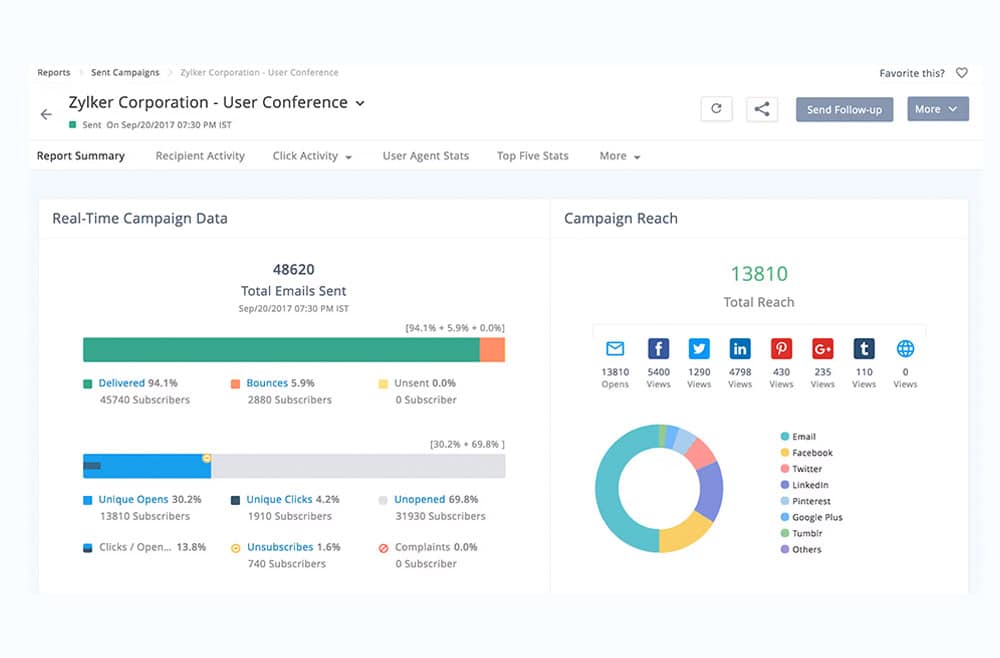Expand the campaign title dropdown chevron
This screenshot has width=1000, height=658.
point(360,103)
